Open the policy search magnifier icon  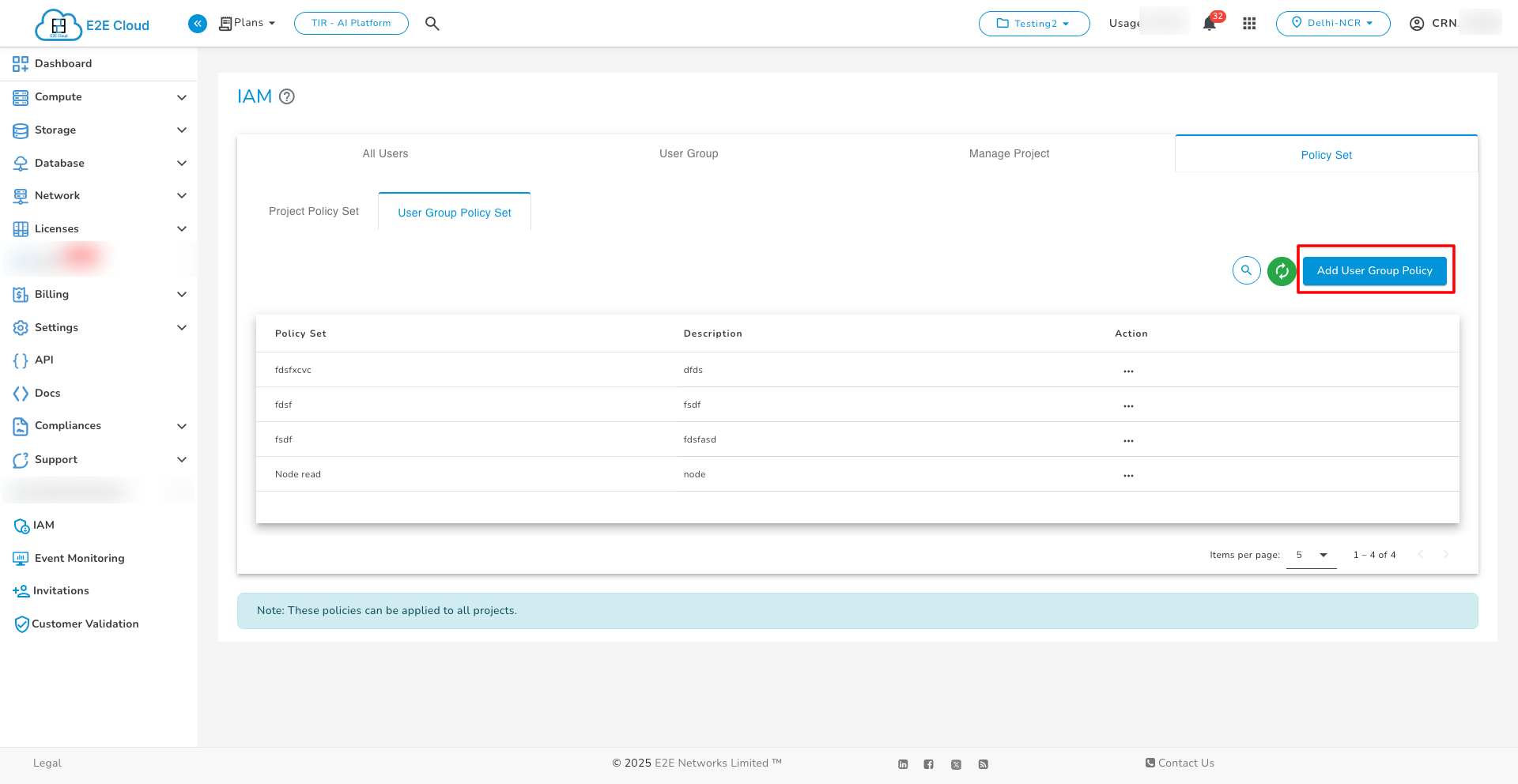pyautogui.click(x=1246, y=270)
